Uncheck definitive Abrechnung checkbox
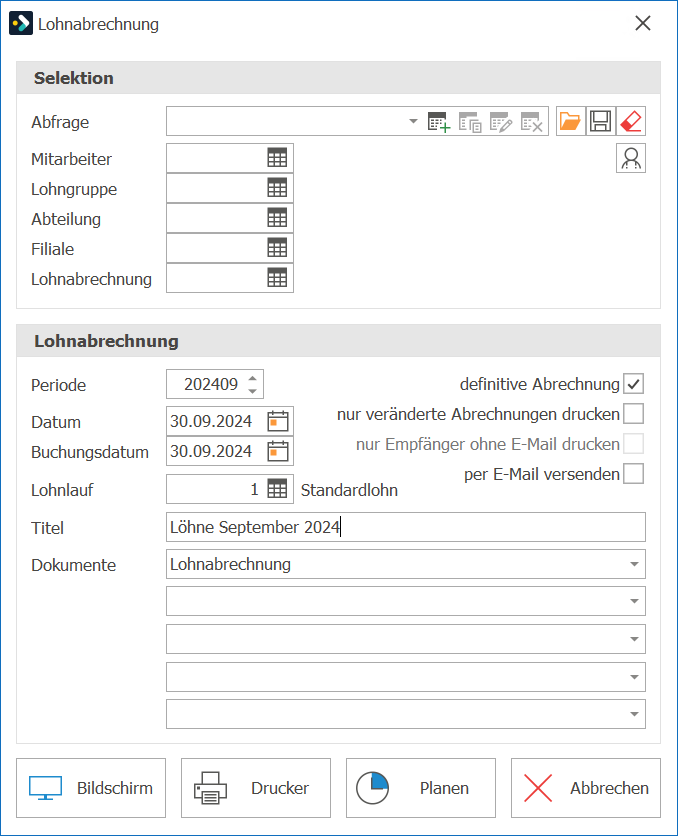The image size is (678, 836). pos(634,384)
